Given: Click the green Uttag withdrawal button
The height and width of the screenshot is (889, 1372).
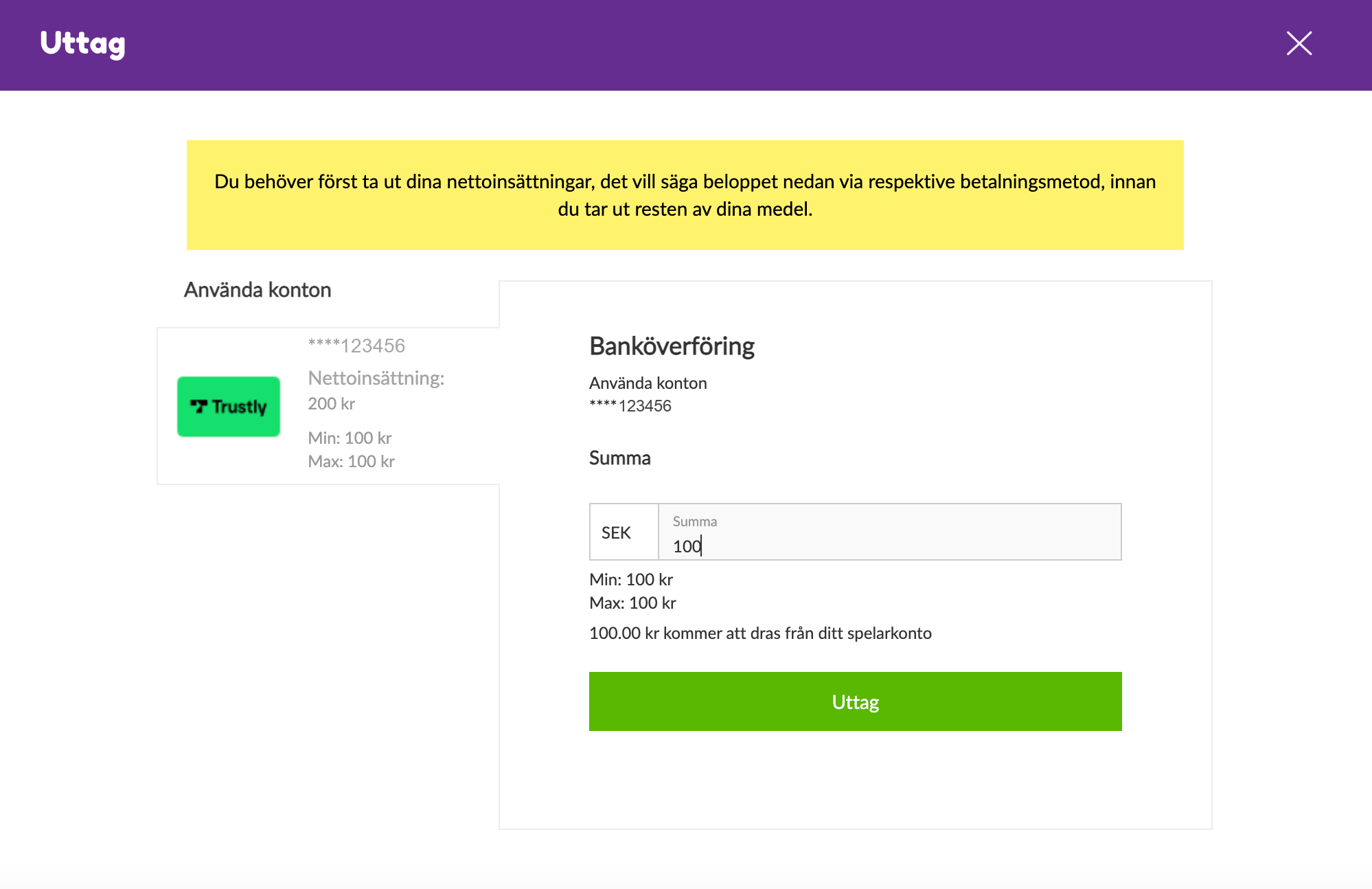Looking at the screenshot, I should pyautogui.click(x=855, y=701).
